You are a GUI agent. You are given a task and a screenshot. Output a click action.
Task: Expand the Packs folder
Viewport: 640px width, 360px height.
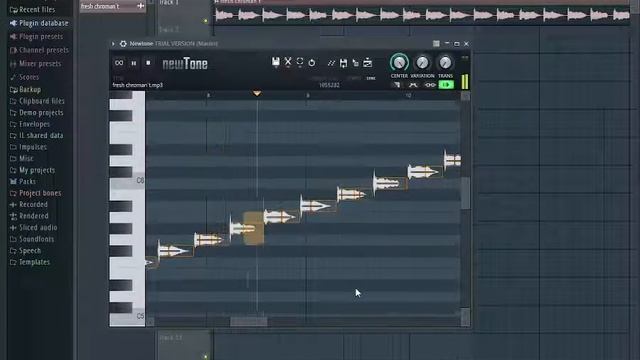click(23, 181)
